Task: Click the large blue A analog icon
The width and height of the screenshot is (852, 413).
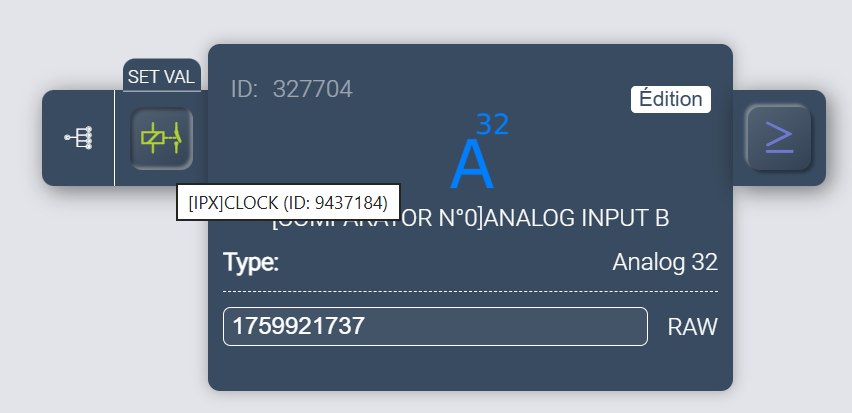Action: pyautogui.click(x=472, y=165)
